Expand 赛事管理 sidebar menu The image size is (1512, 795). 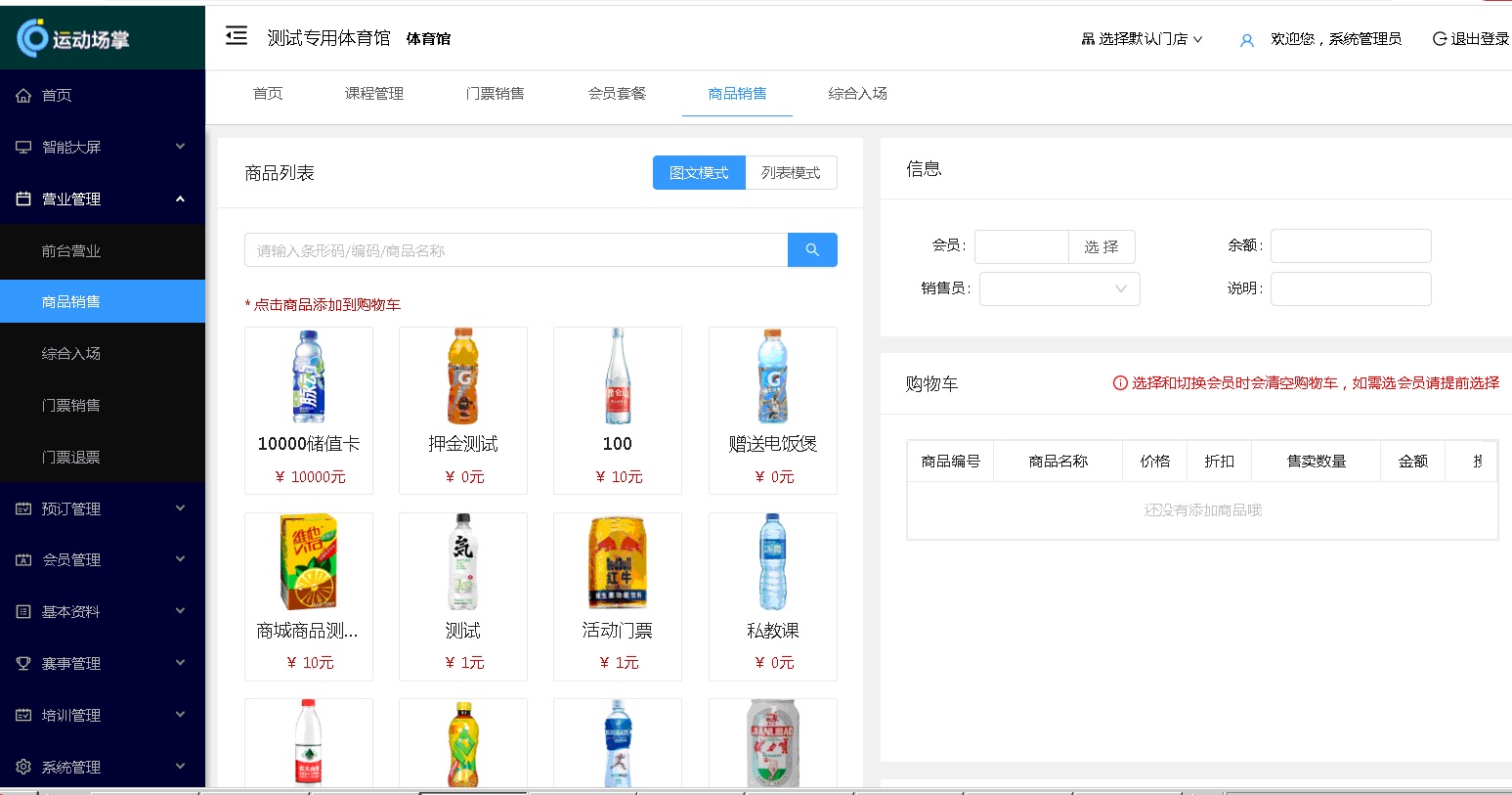coord(103,663)
